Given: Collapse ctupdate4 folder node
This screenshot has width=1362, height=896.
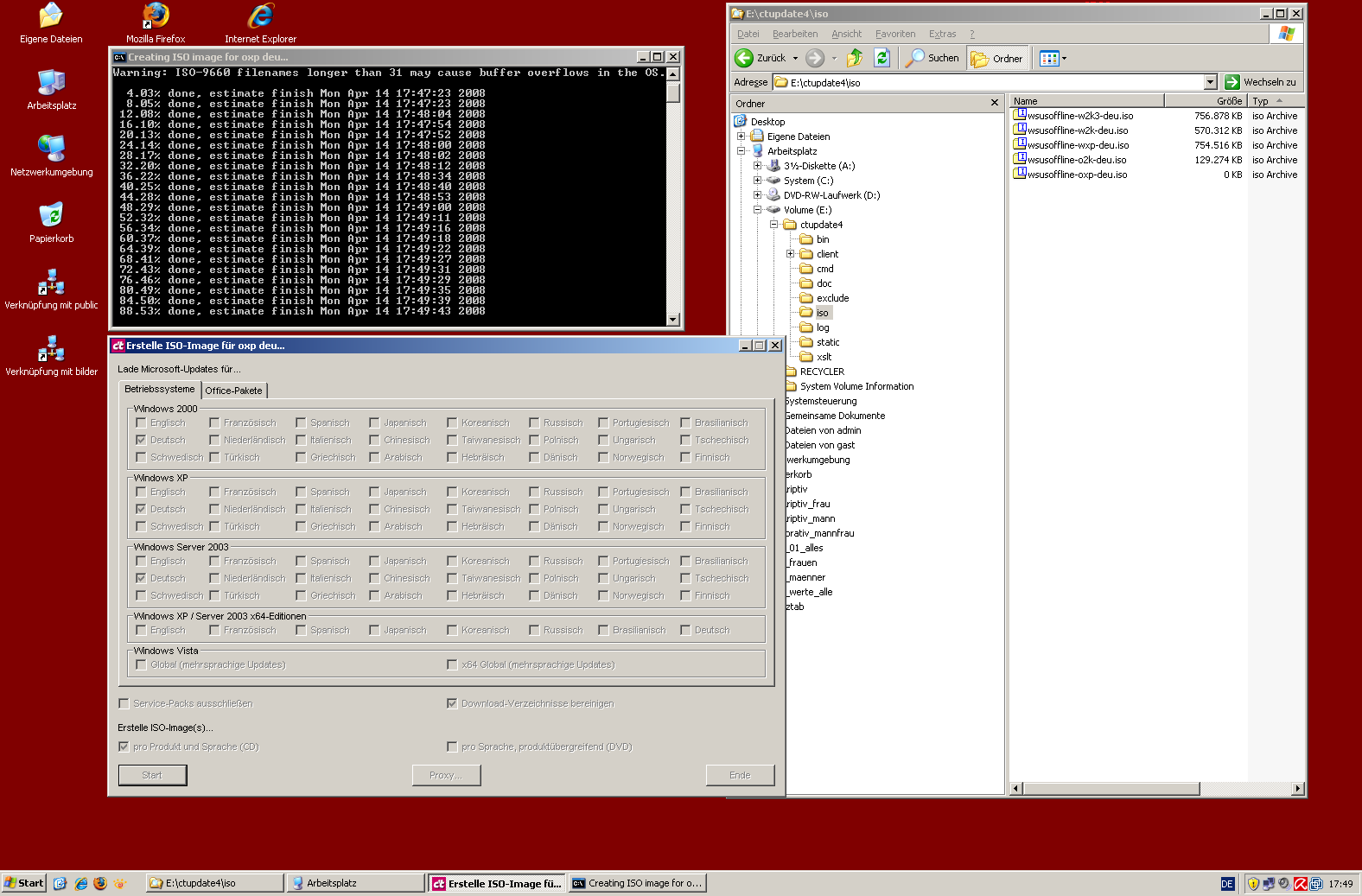Looking at the screenshot, I should pyautogui.click(x=773, y=224).
